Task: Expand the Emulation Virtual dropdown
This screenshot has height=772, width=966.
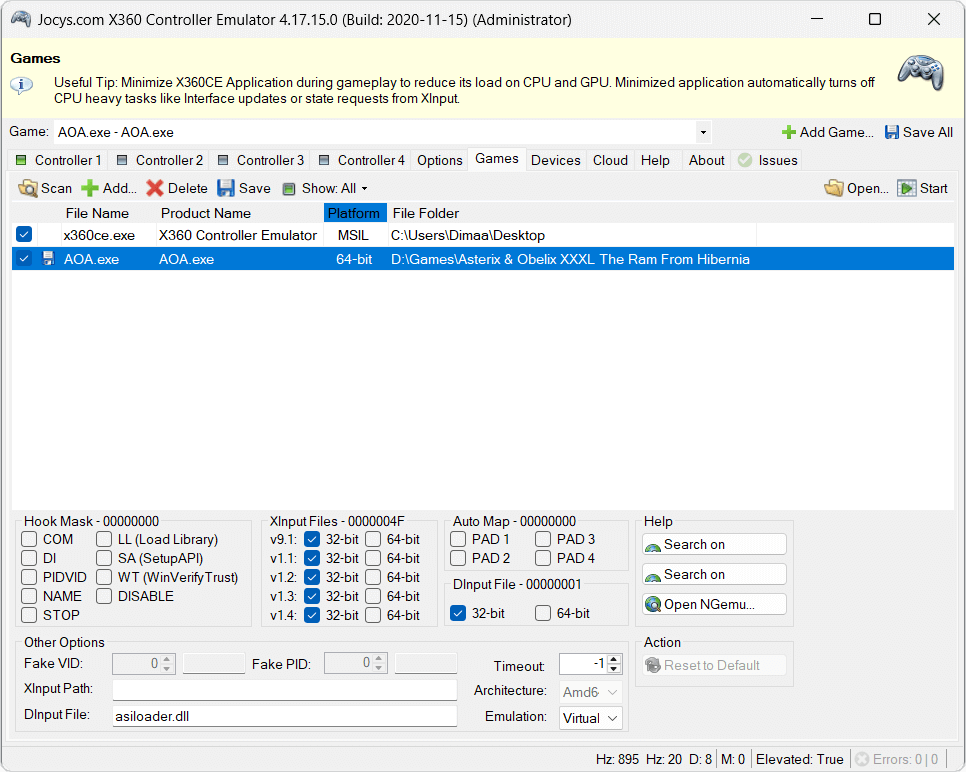Action: [612, 718]
